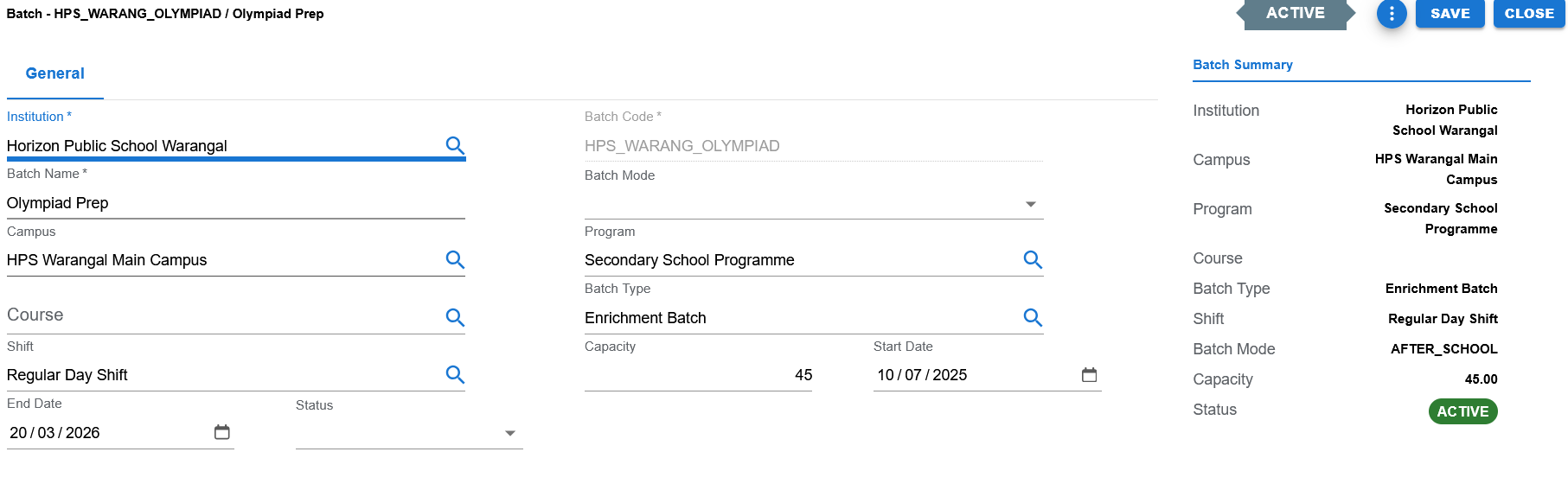
Task: Click the Institution search magnifier icon
Action: [455, 145]
